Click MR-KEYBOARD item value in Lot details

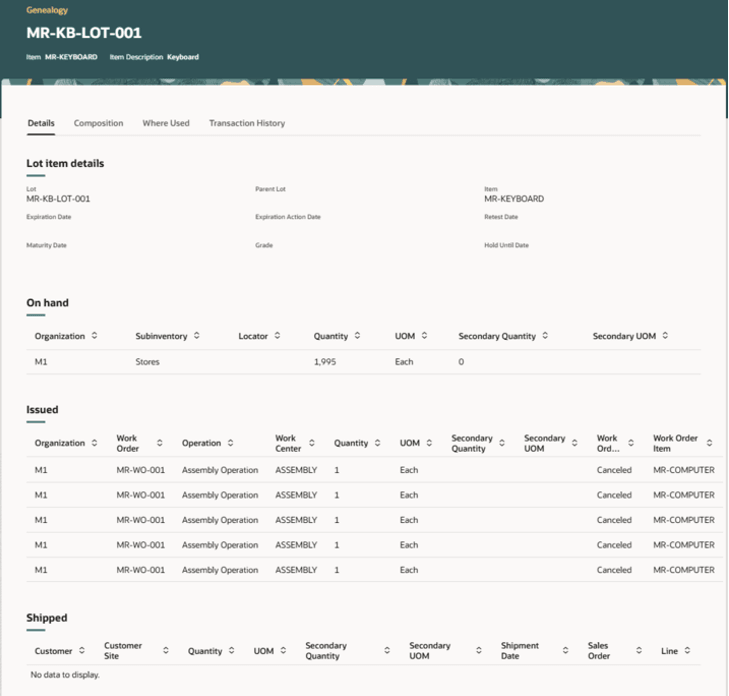click(x=514, y=199)
